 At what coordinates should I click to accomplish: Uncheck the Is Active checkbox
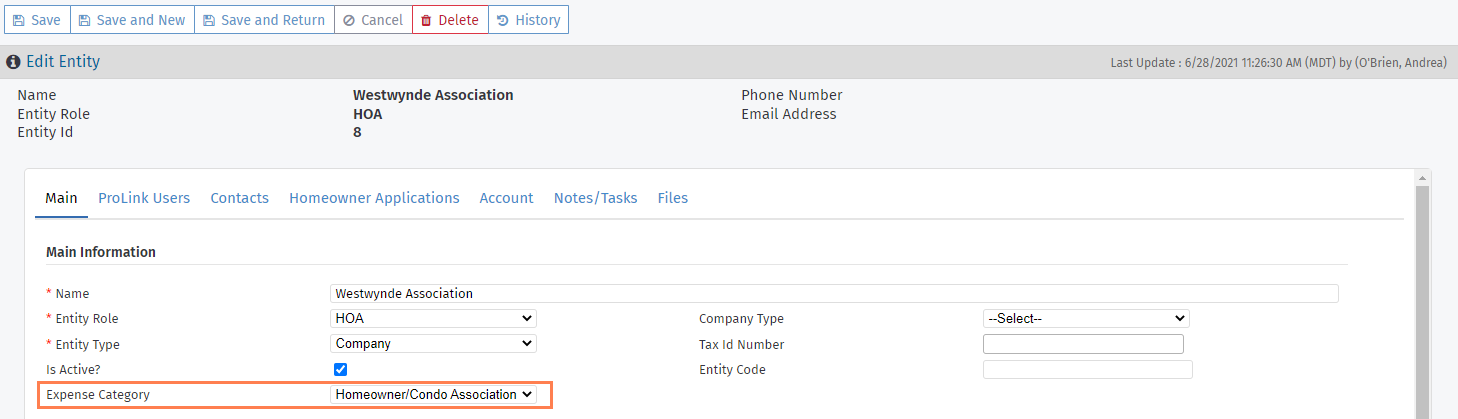pyautogui.click(x=341, y=369)
